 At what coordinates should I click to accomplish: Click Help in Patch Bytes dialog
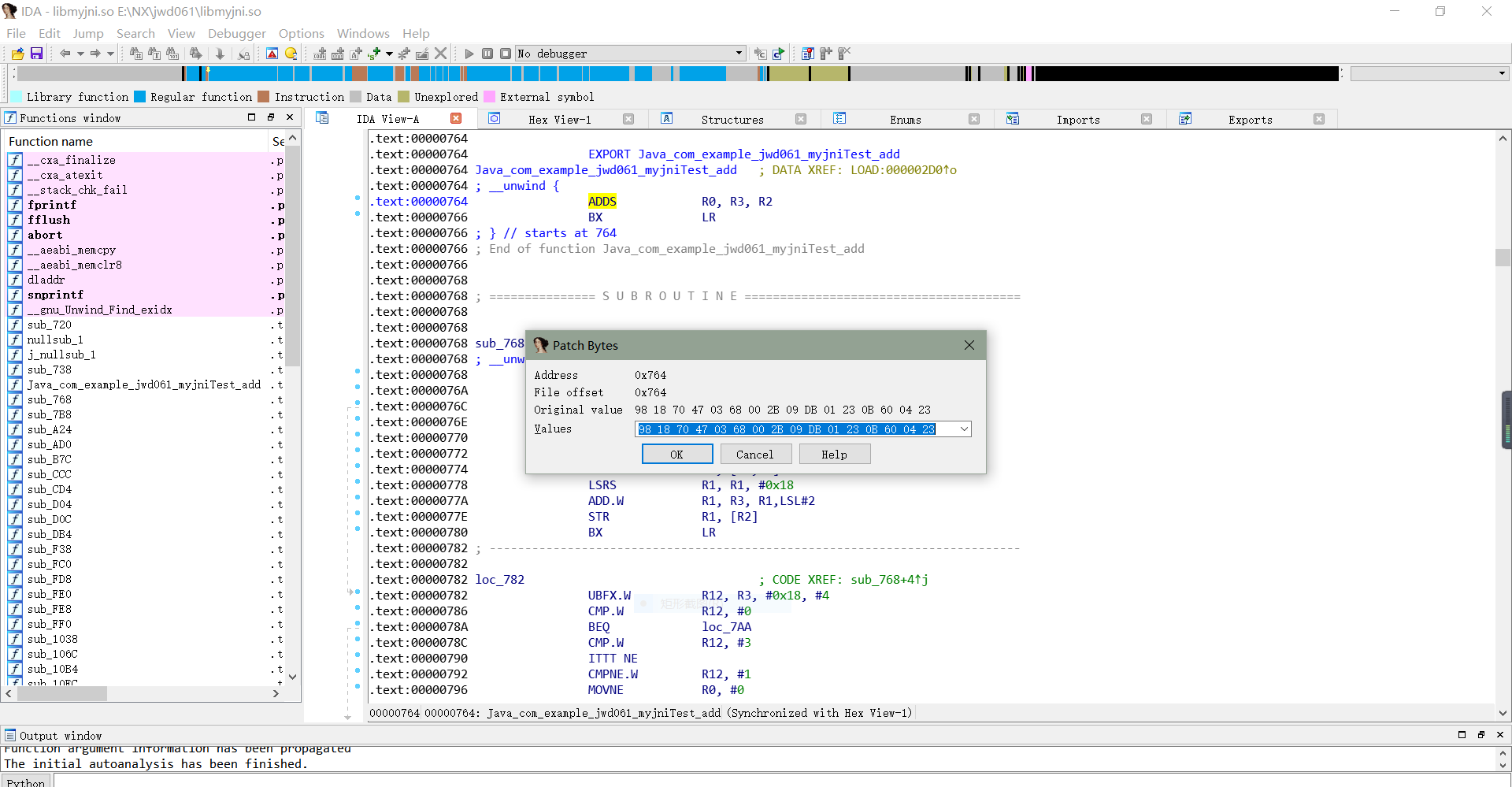(x=835, y=454)
